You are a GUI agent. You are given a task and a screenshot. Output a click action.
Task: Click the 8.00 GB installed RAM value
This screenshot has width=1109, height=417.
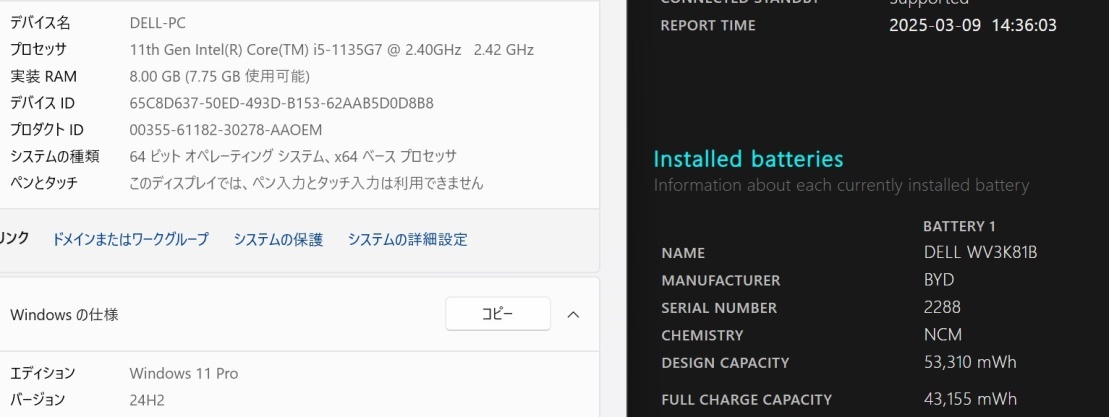(x=220, y=76)
